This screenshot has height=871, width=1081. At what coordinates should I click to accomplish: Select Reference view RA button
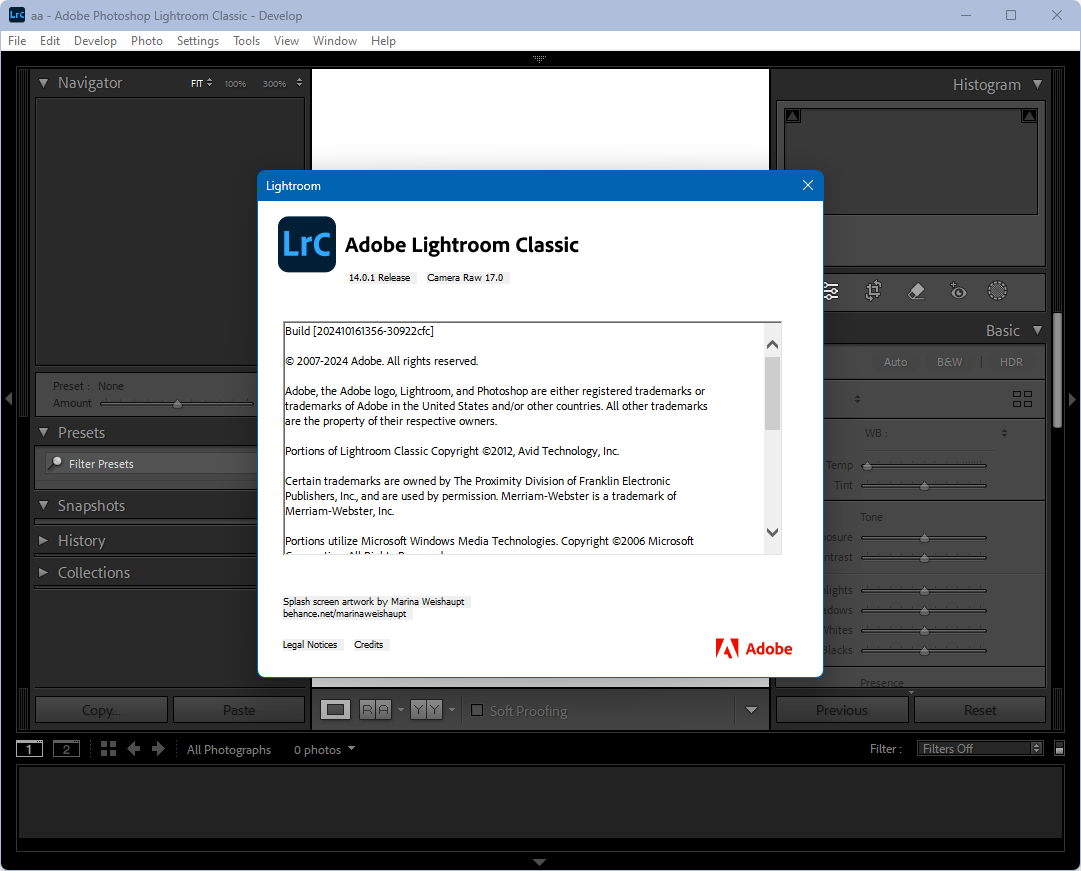point(376,710)
